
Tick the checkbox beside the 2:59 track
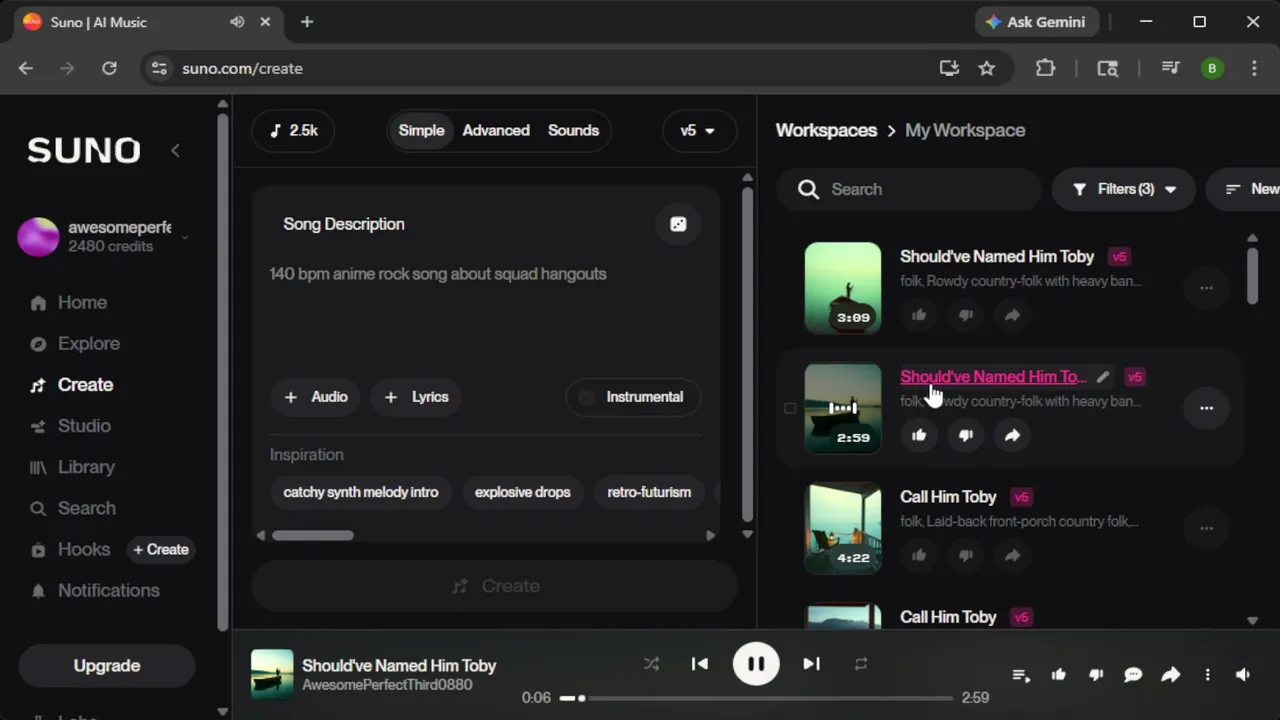click(790, 408)
